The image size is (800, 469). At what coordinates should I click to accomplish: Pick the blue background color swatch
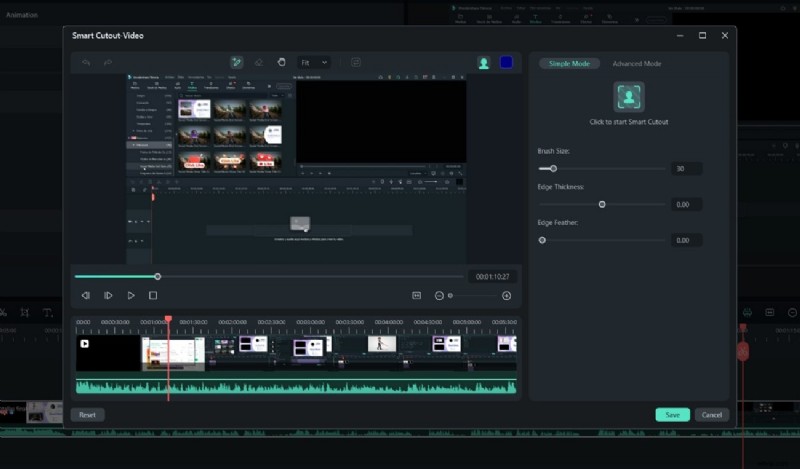pyautogui.click(x=506, y=62)
